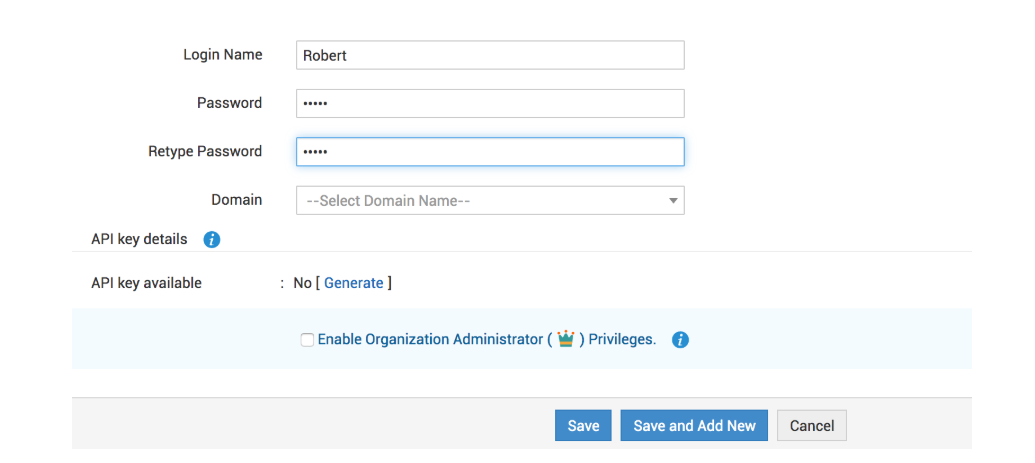Click inside the Password input field

490,103
